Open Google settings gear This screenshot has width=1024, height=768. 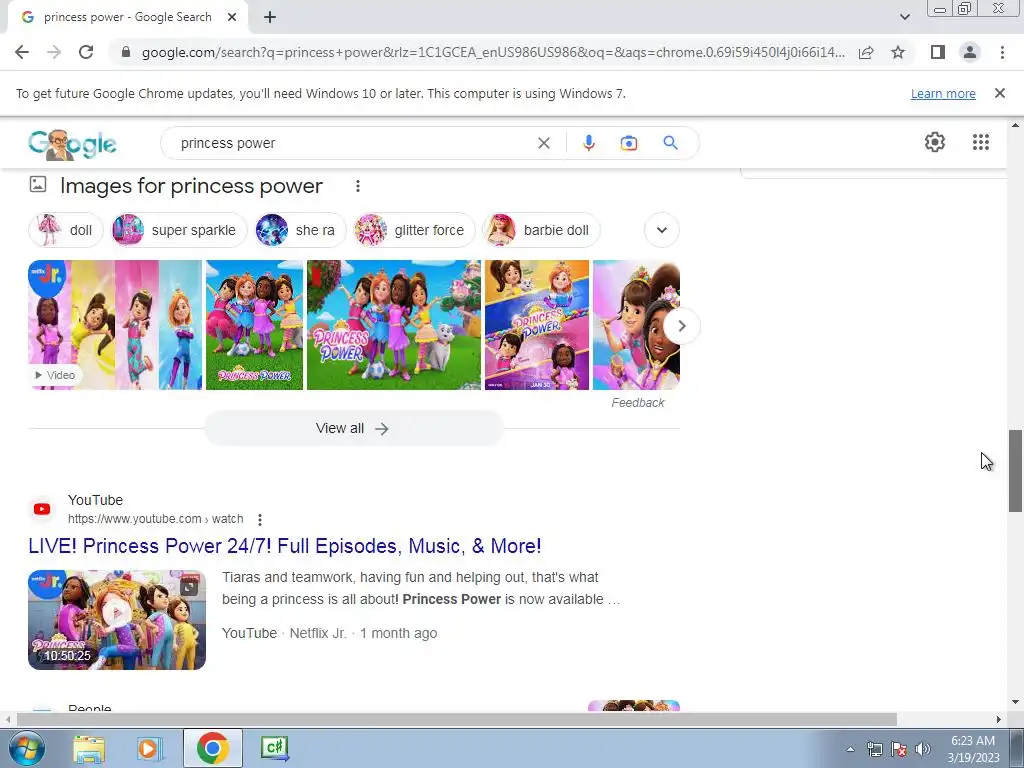click(935, 142)
